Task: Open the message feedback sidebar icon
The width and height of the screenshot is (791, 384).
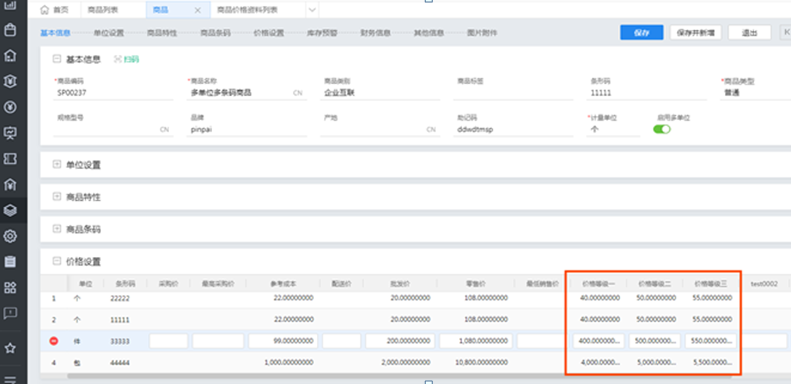Action: [10, 313]
